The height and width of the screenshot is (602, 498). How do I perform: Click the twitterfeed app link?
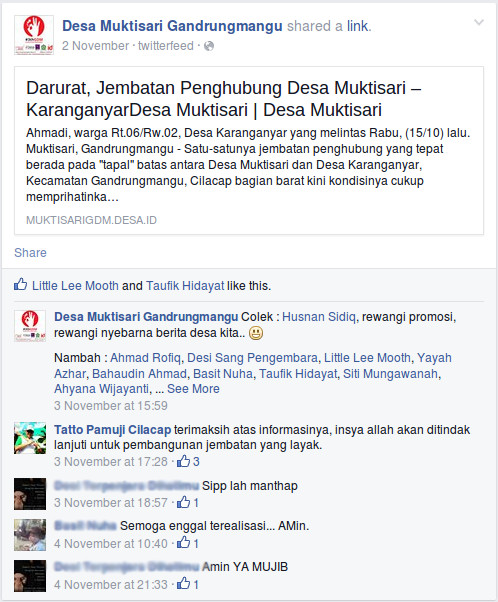point(166,46)
